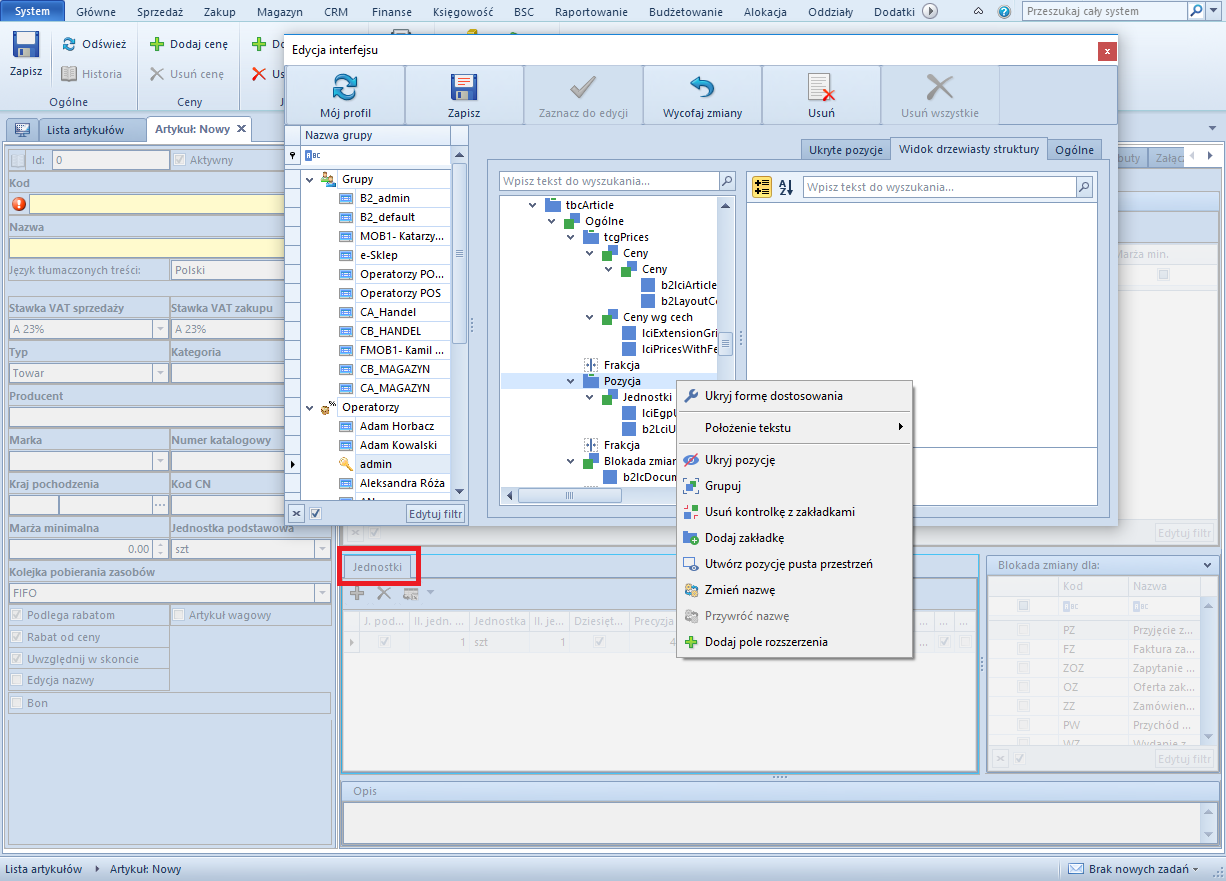Collapse the tcgPrices tree node
Image resolution: width=1226 pixels, height=881 pixels.
[572, 237]
